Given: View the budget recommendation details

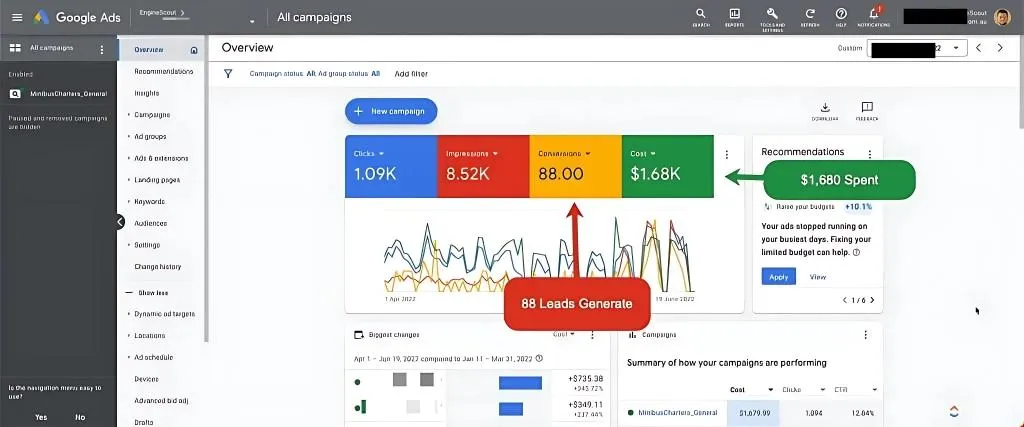Looking at the screenshot, I should [x=818, y=277].
